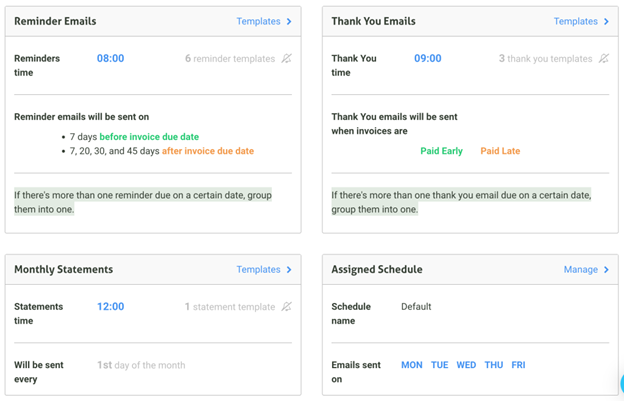Image resolution: width=624 pixels, height=402 pixels.
Task: Click the muted bell icon beside reminder templates
Action: (287, 59)
